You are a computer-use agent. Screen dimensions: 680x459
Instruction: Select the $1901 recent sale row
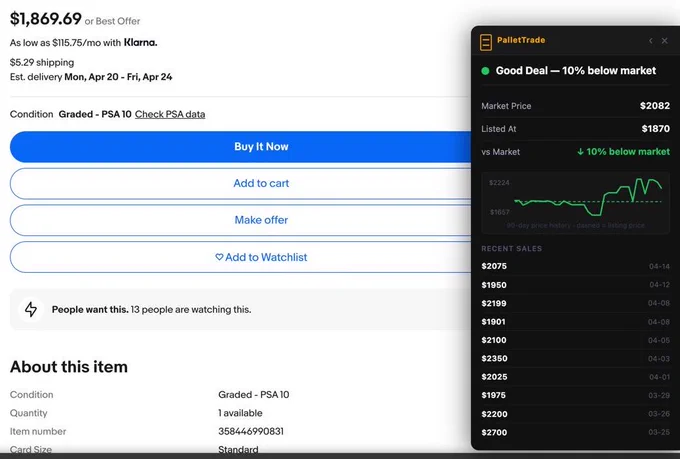pos(575,322)
